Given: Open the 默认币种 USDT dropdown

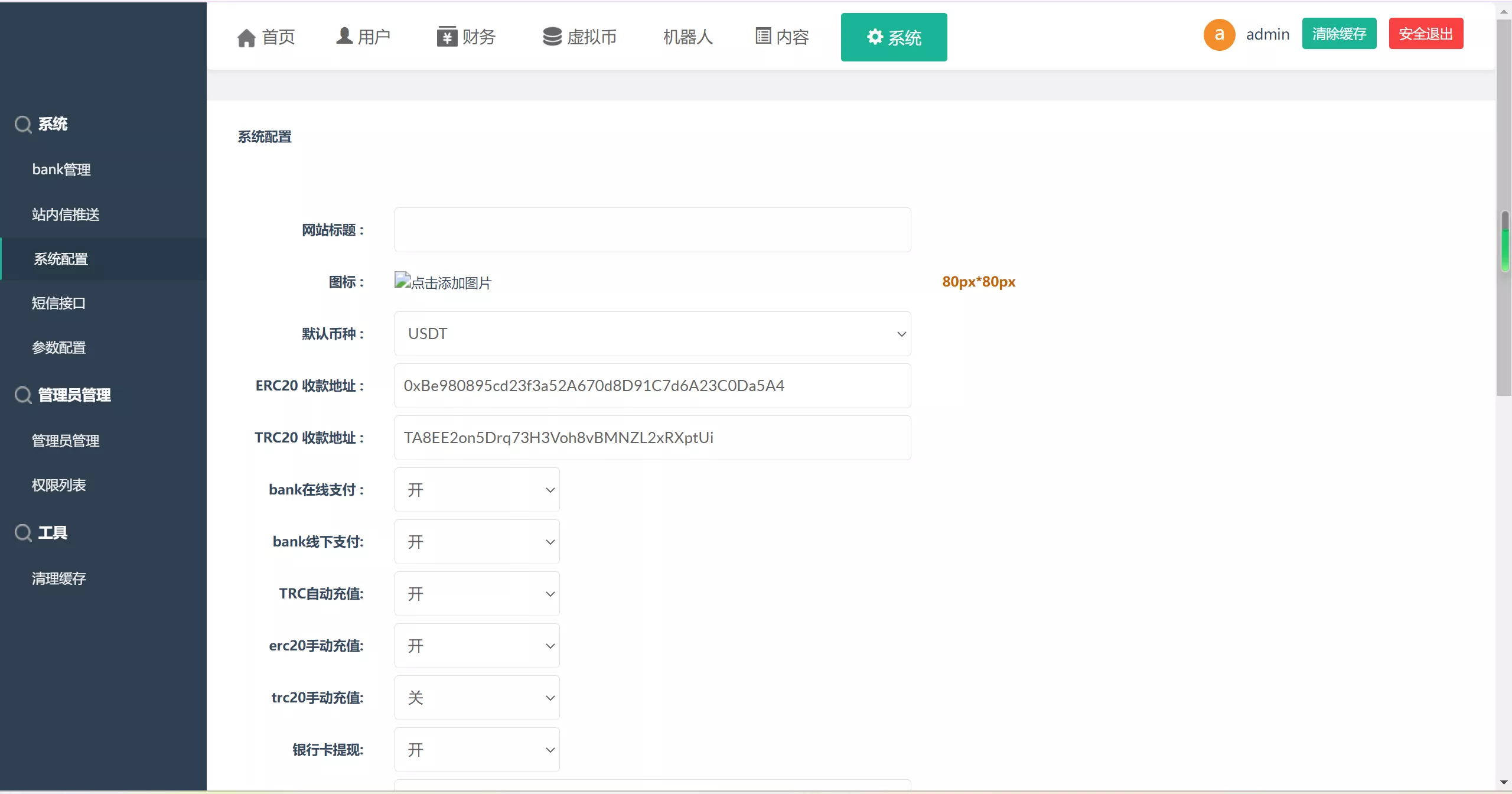Looking at the screenshot, I should 652,334.
